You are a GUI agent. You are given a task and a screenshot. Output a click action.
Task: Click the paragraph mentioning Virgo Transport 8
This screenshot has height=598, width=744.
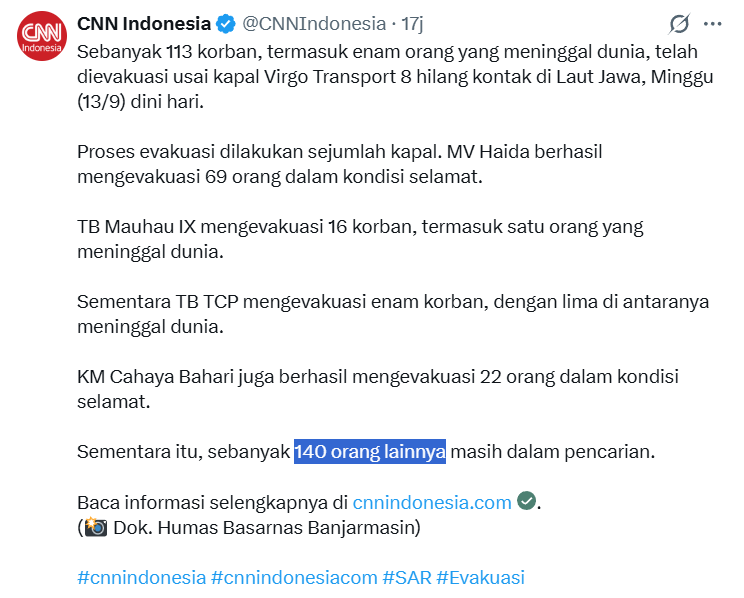tap(395, 76)
